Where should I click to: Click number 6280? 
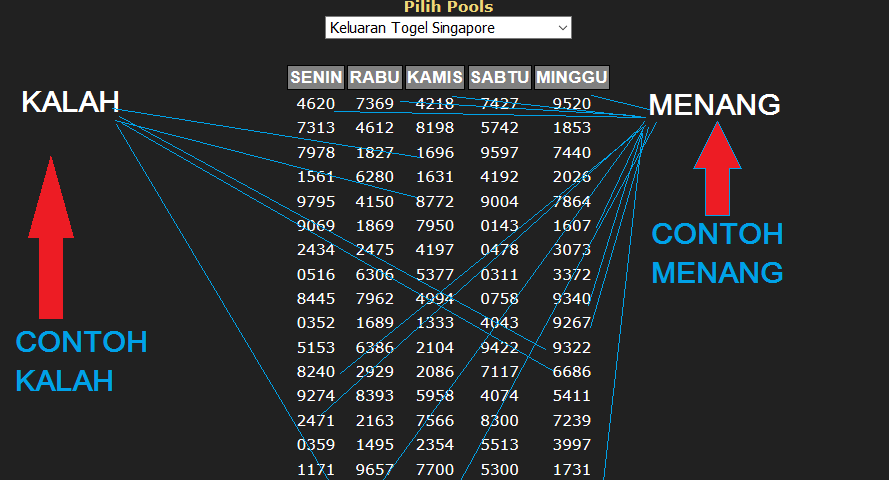tap(375, 177)
